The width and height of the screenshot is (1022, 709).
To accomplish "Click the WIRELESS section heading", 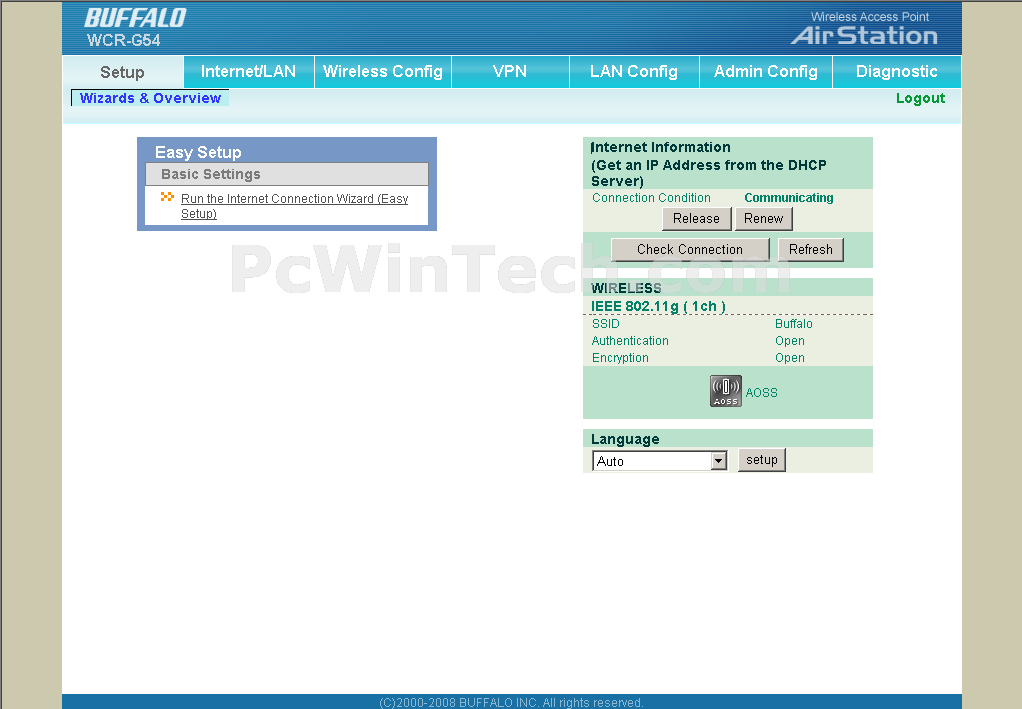I will (626, 288).
